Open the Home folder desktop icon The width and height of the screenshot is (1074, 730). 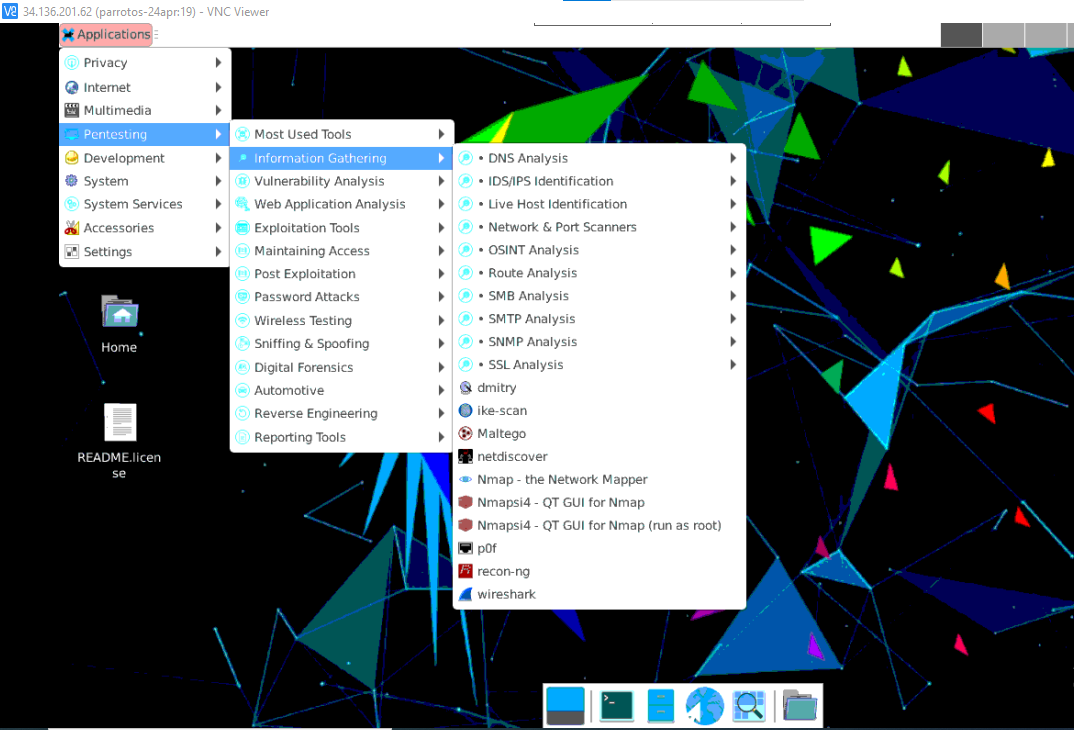point(119,312)
